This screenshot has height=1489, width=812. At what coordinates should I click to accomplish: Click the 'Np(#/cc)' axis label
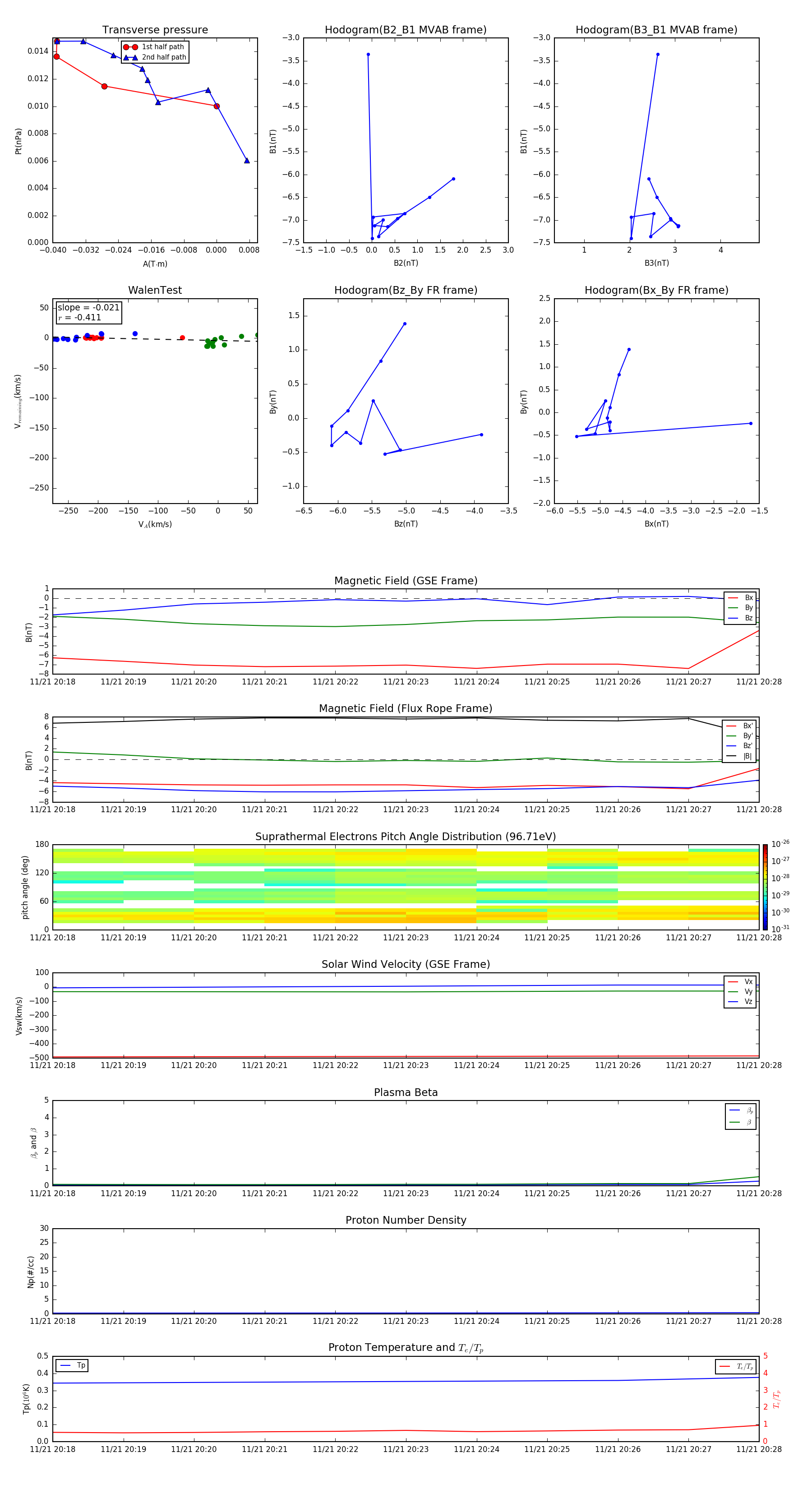pyautogui.click(x=30, y=1271)
